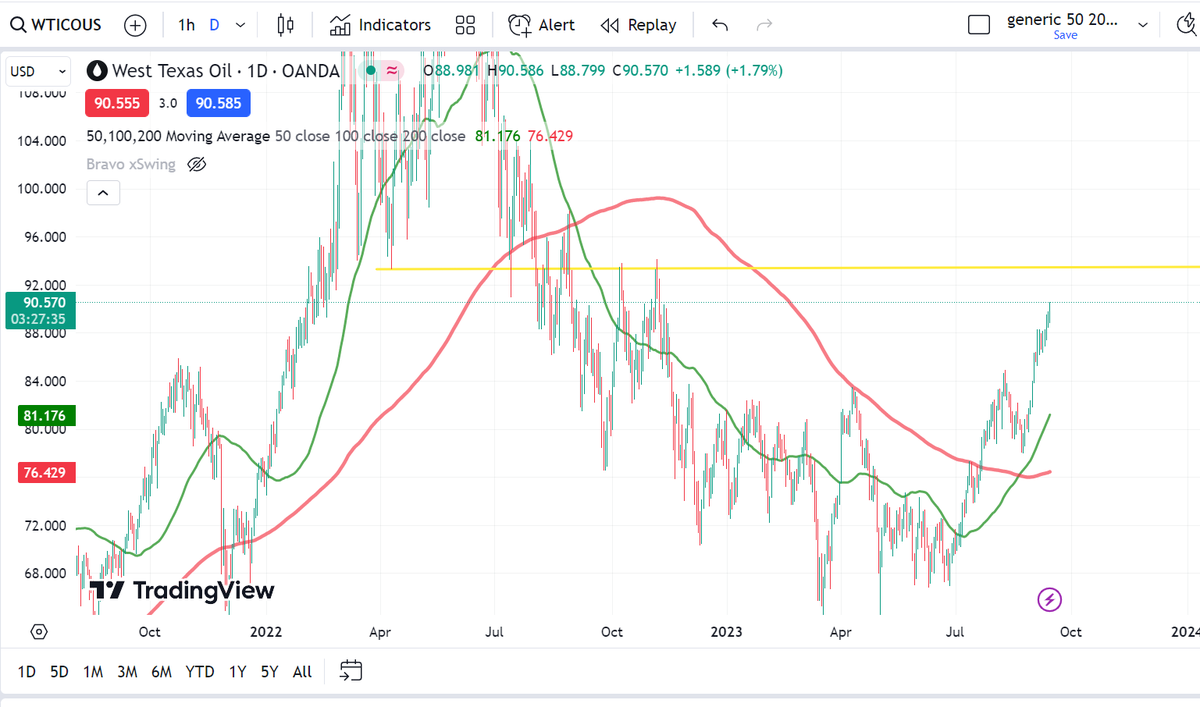Select the 5Y range tab

pyautogui.click(x=268, y=671)
